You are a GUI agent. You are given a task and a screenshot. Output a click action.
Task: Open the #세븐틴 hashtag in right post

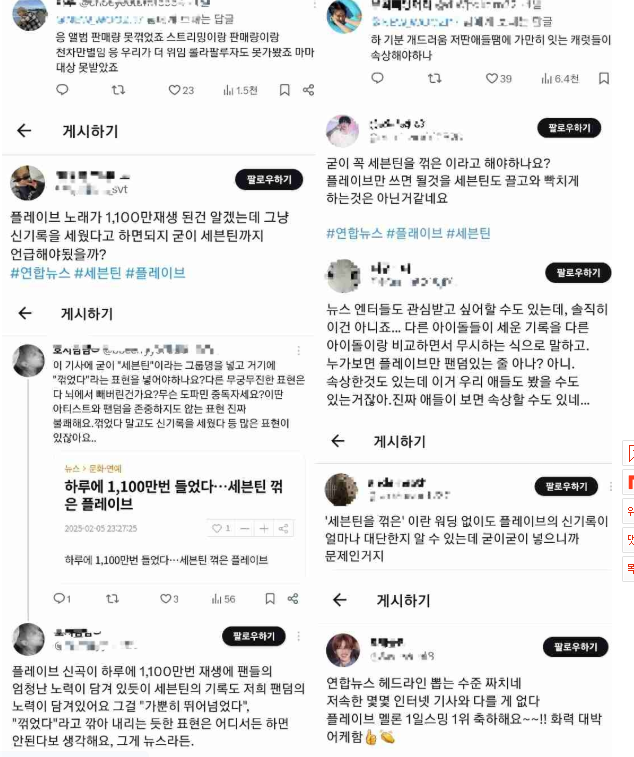468,234
